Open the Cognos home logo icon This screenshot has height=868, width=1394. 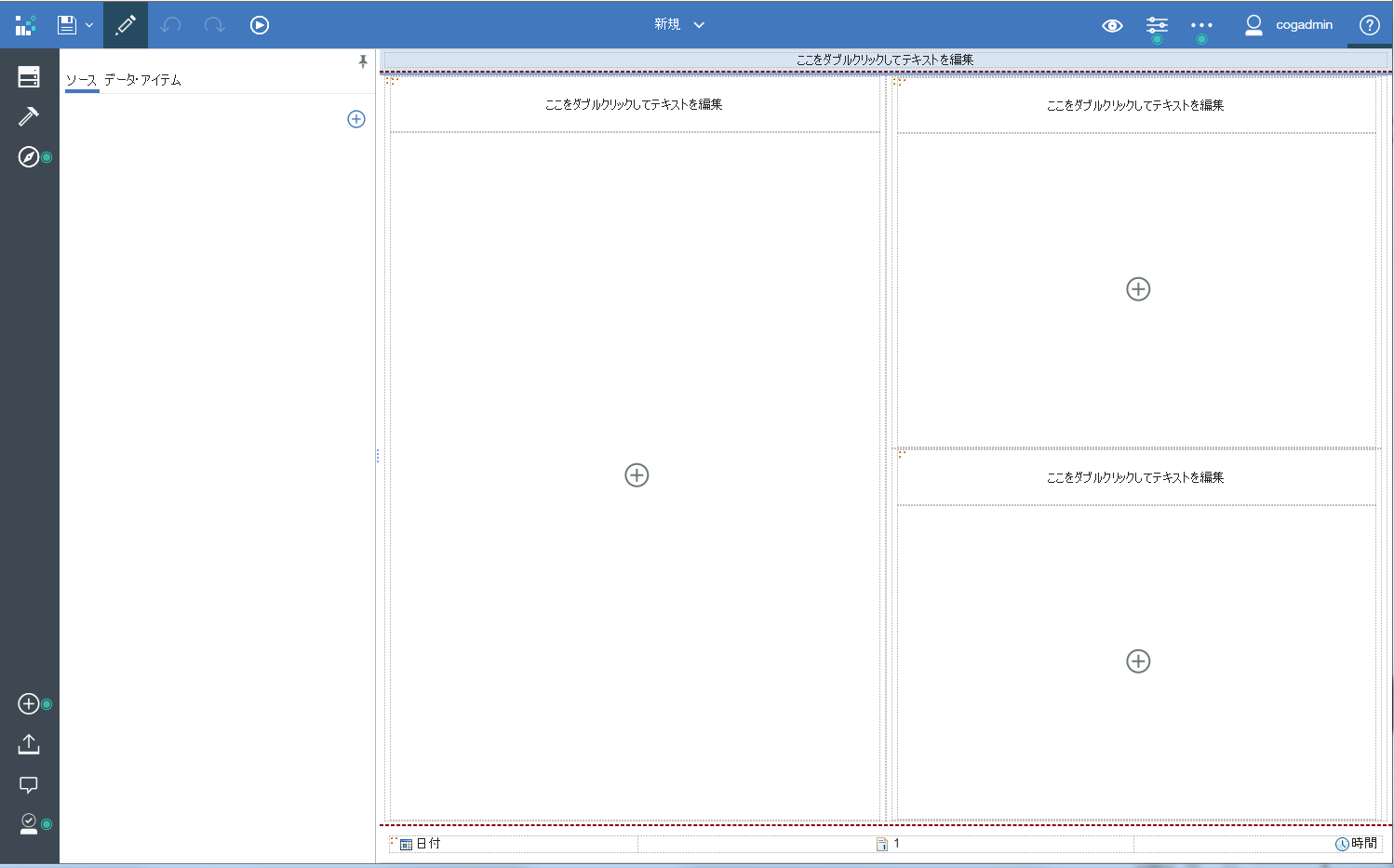(x=25, y=25)
